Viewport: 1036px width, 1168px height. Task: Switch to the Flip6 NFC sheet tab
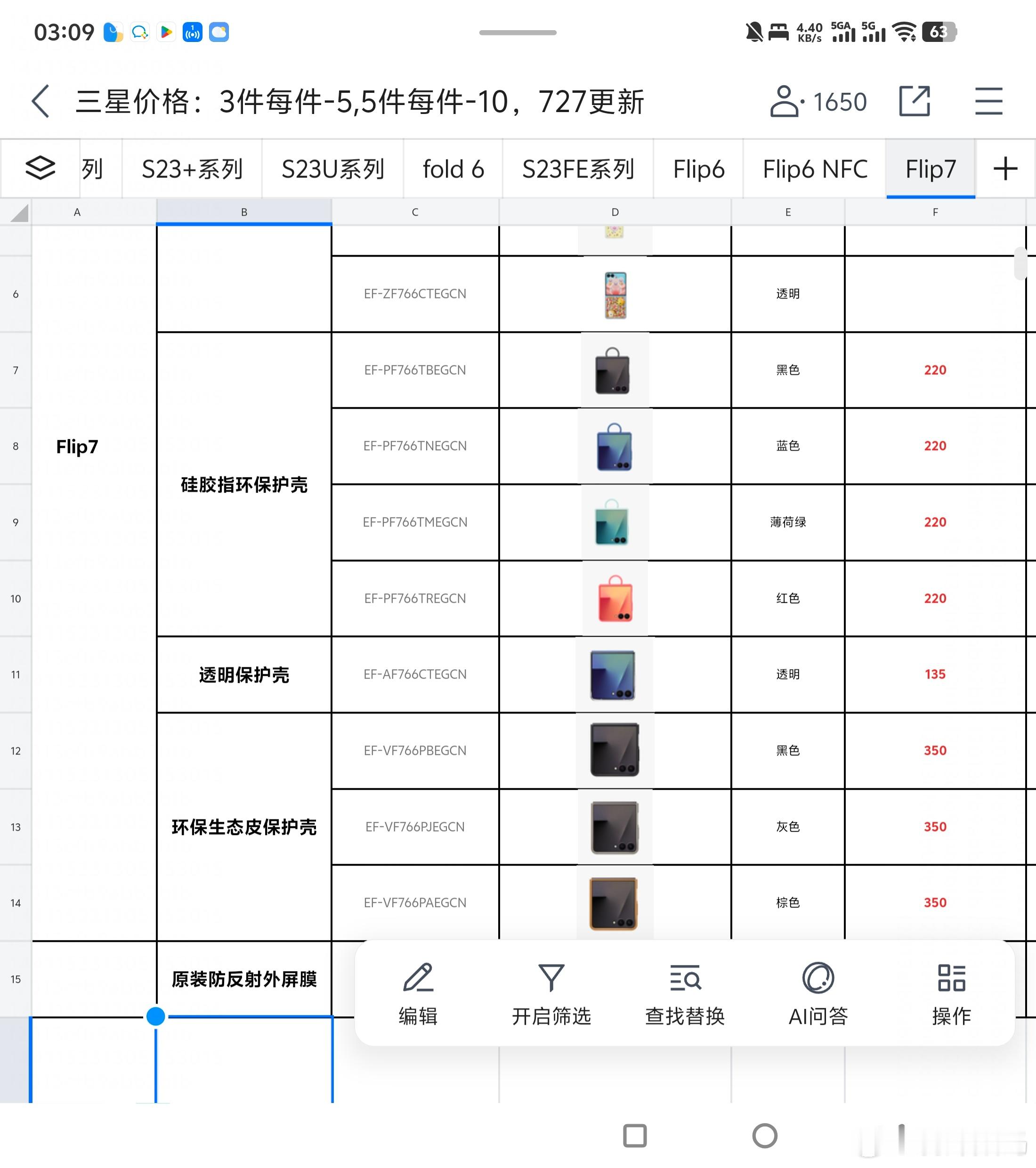(x=815, y=169)
